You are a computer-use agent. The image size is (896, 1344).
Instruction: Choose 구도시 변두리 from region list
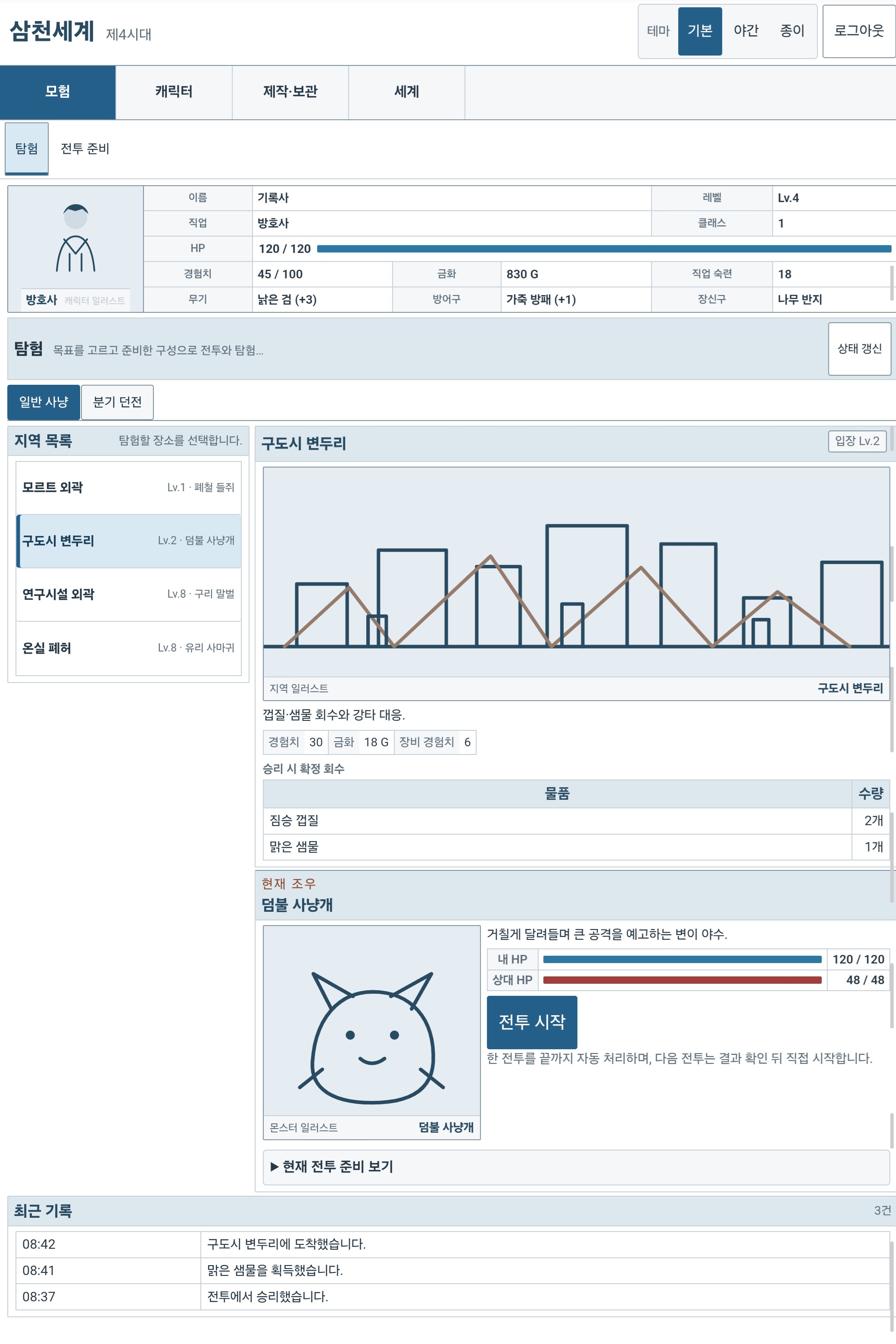tap(128, 540)
